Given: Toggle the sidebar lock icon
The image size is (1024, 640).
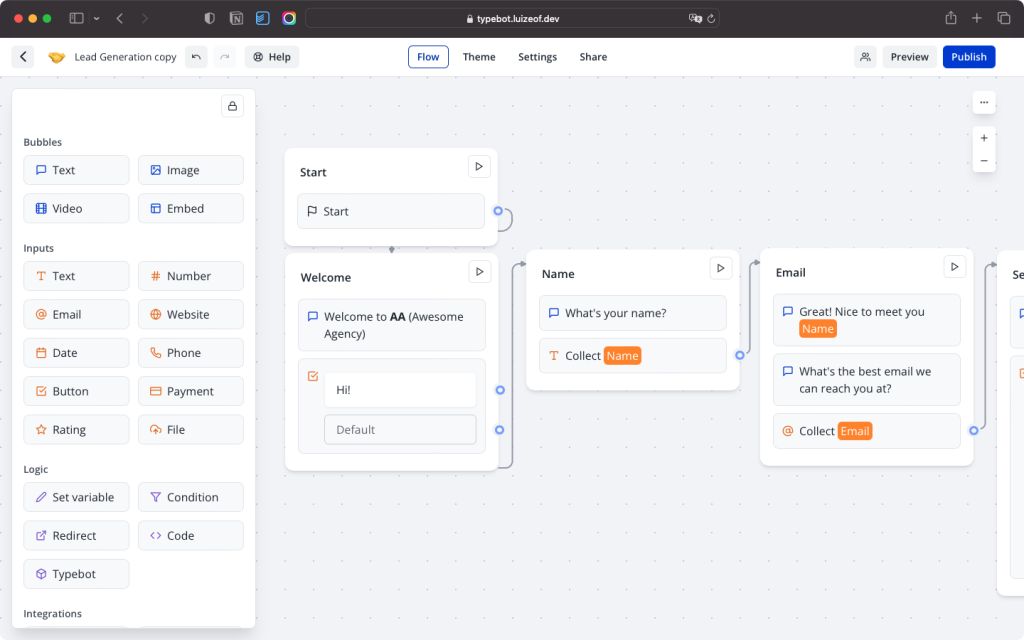Looking at the screenshot, I should tap(232, 106).
